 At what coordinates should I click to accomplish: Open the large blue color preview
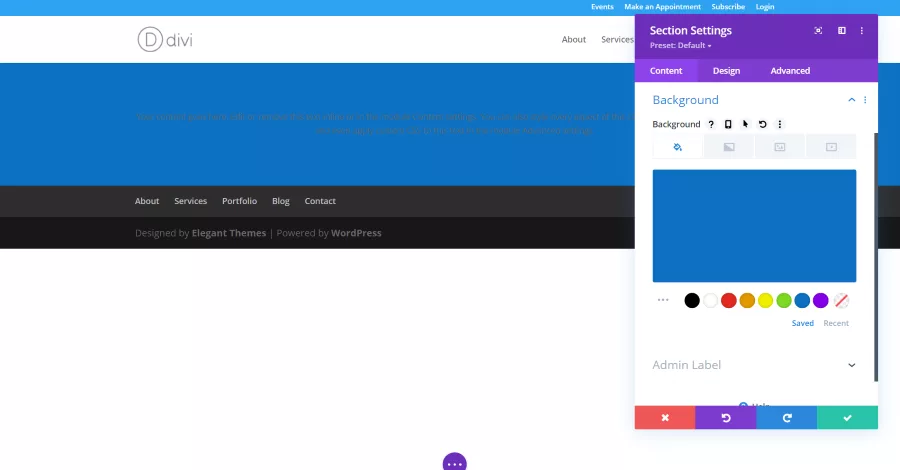coord(754,226)
